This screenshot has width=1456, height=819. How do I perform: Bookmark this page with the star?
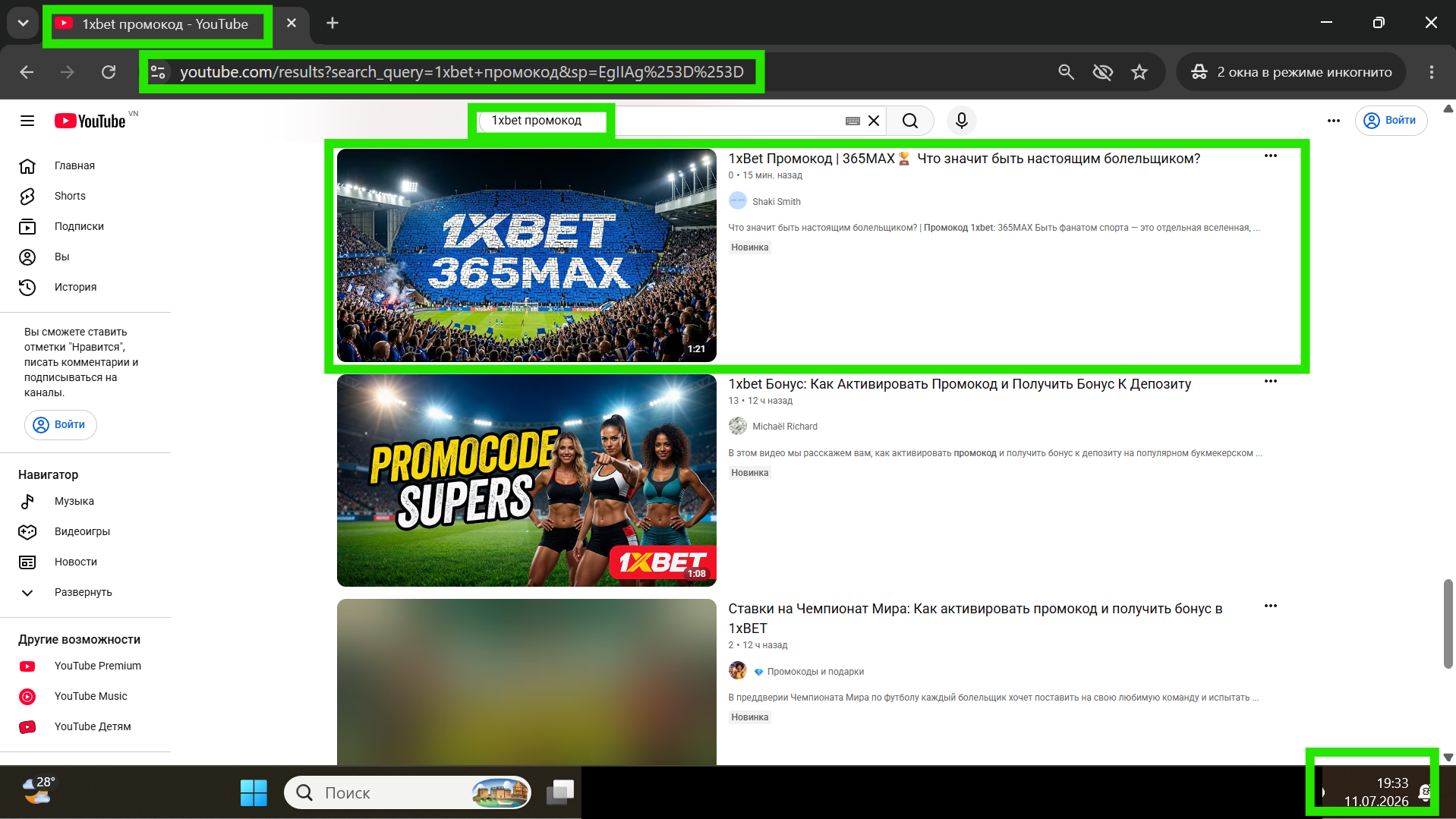coord(1139,72)
